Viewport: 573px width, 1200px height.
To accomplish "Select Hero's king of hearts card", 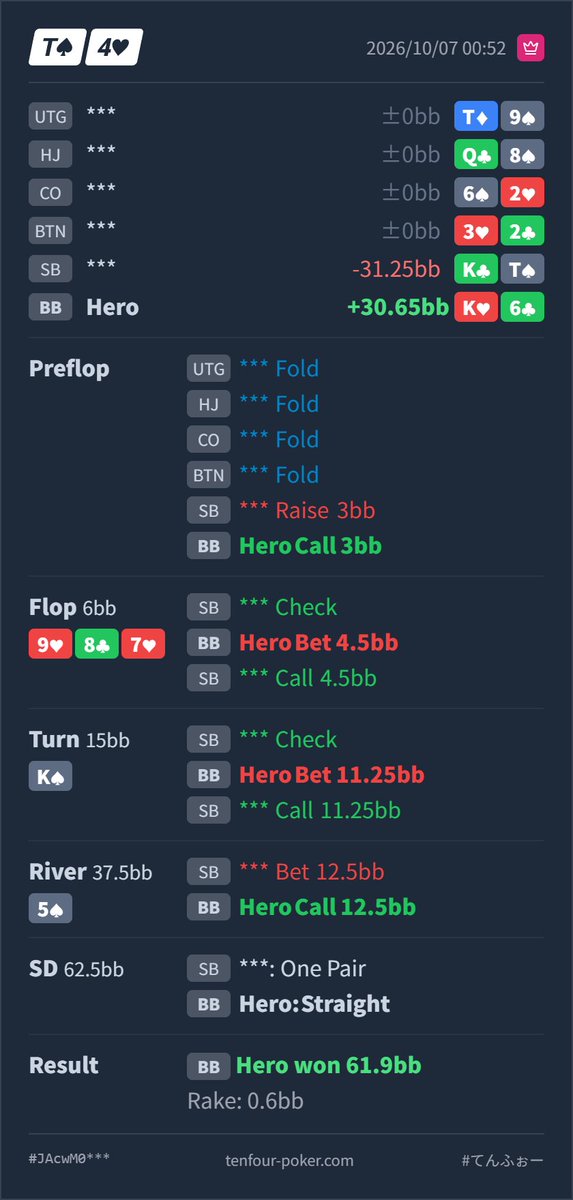I will pos(476,307).
